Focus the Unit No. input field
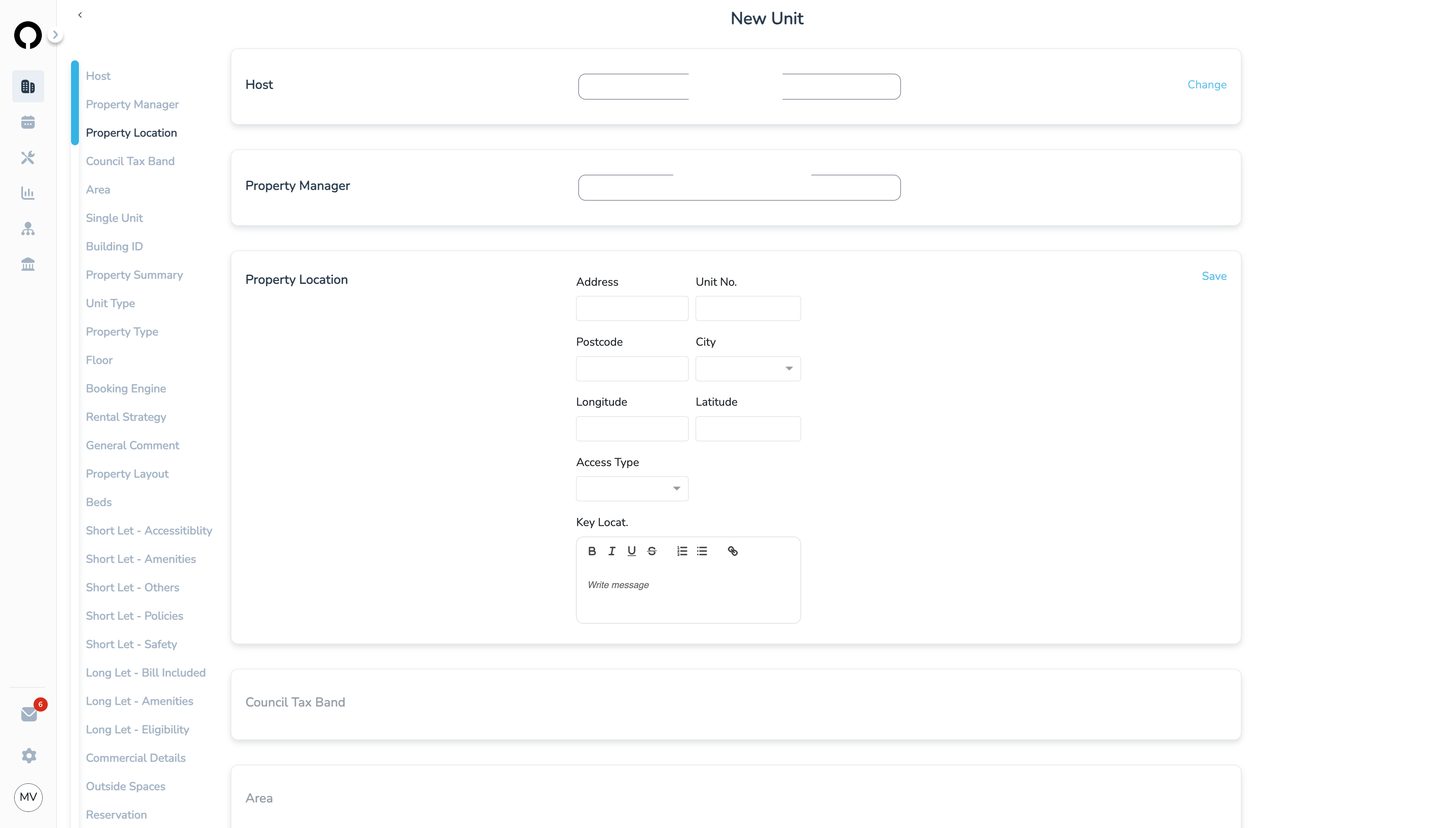This screenshot has width=1456, height=828. click(748, 308)
